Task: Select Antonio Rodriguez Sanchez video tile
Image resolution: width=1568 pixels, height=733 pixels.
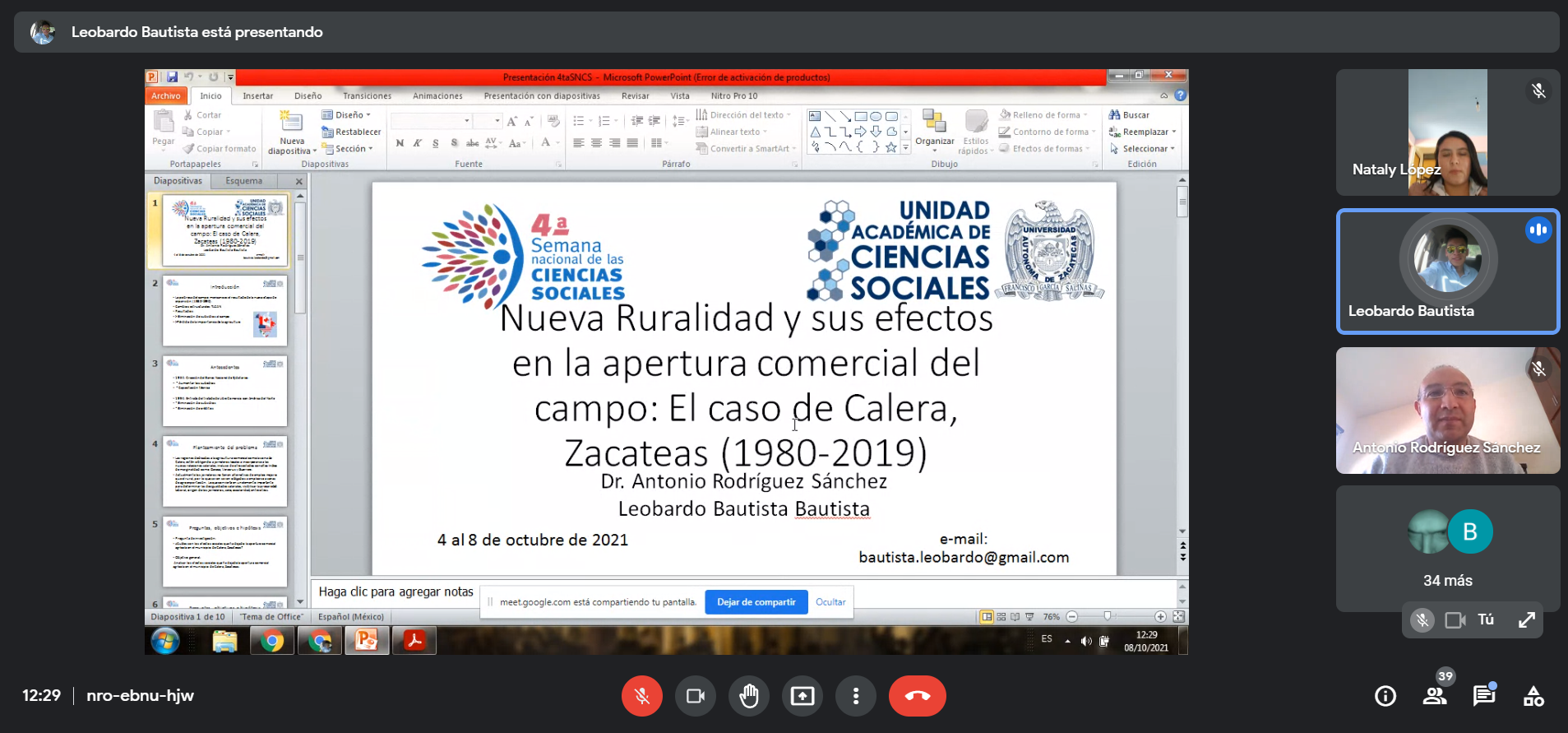Action: click(1448, 411)
